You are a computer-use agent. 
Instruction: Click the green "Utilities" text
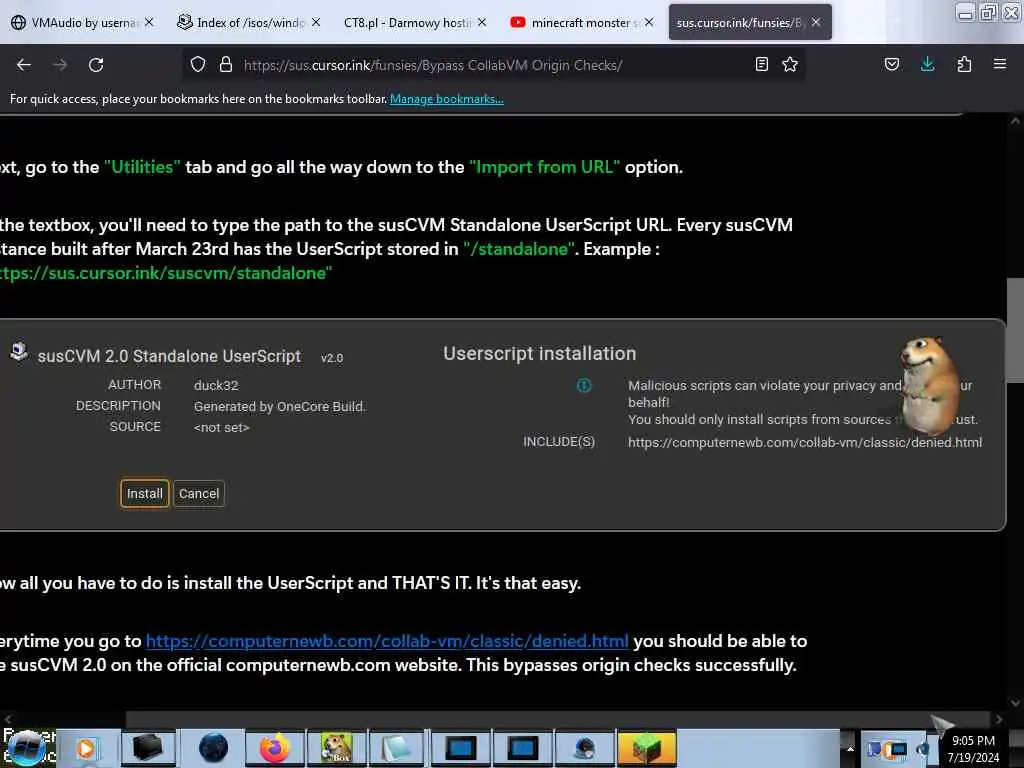coord(142,167)
